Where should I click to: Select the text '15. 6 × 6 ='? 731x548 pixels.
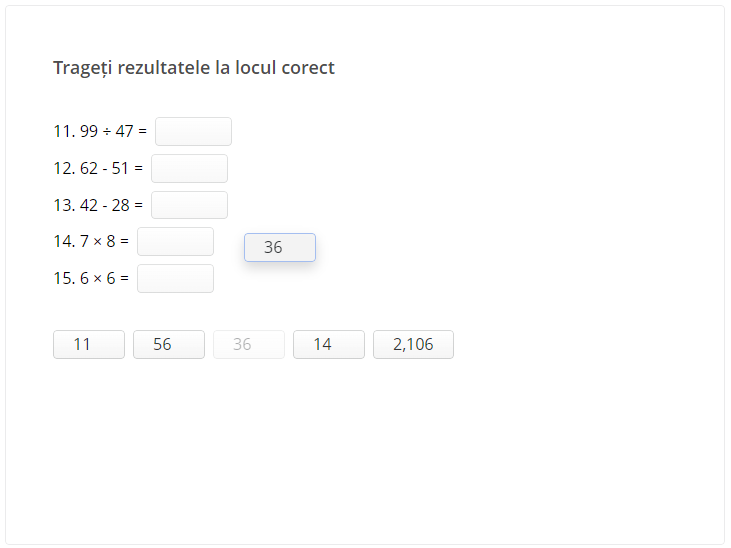coord(91,278)
